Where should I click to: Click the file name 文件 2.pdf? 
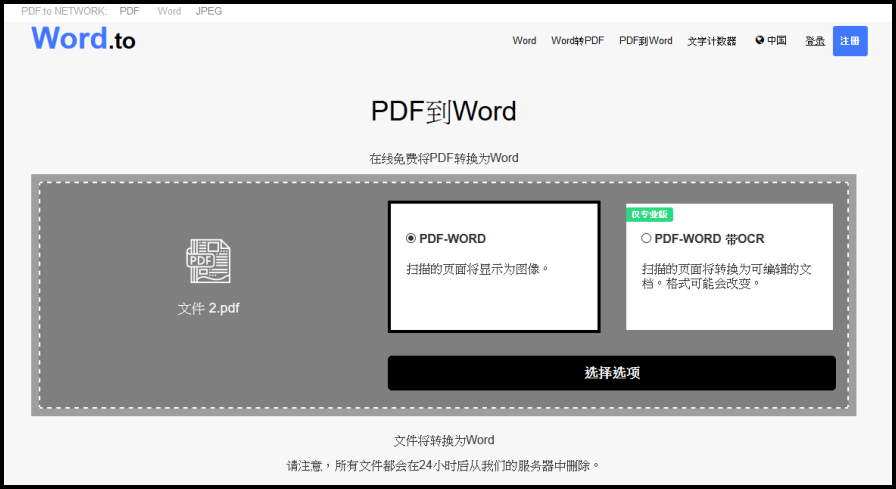point(208,308)
